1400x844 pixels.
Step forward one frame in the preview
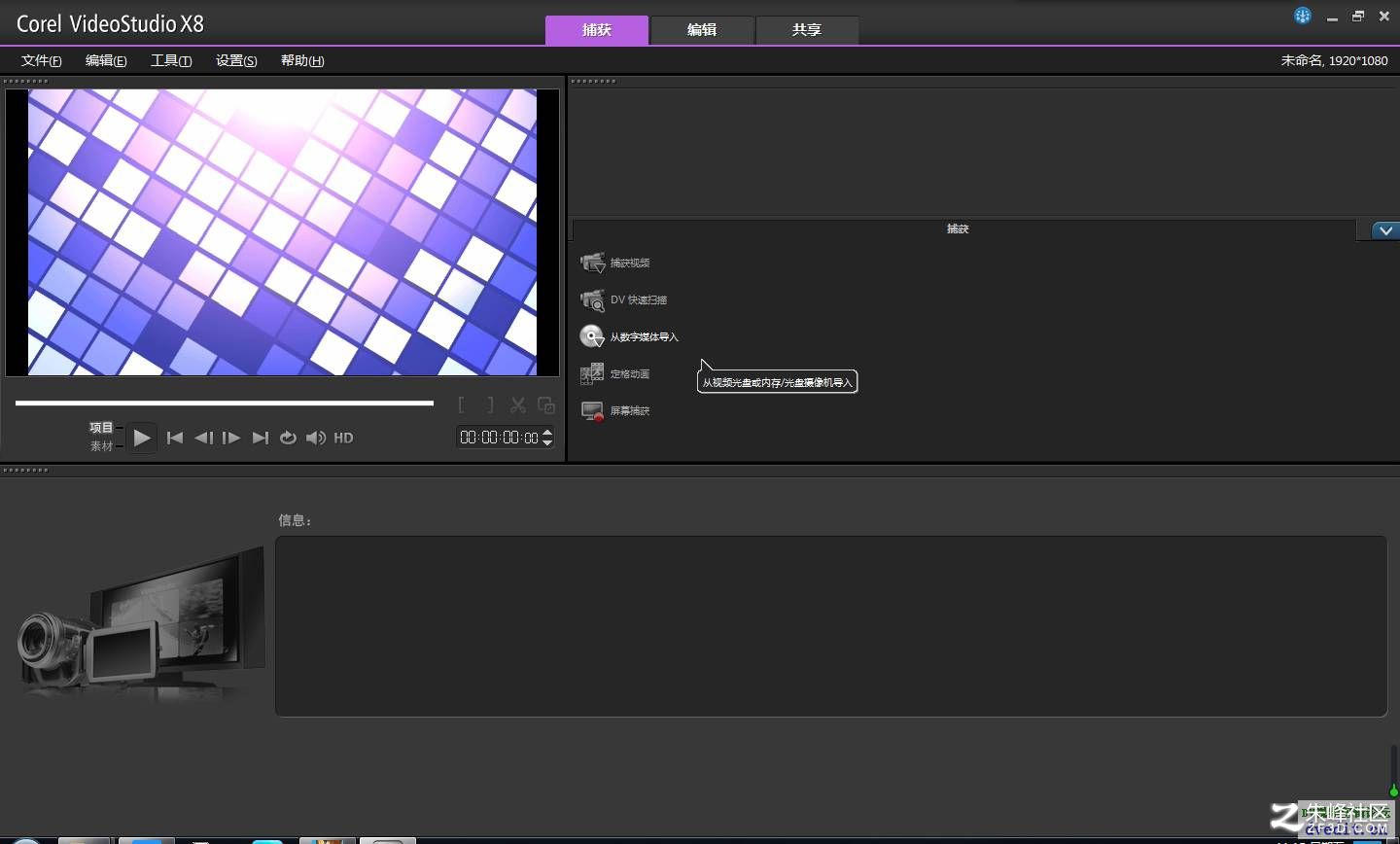point(231,438)
